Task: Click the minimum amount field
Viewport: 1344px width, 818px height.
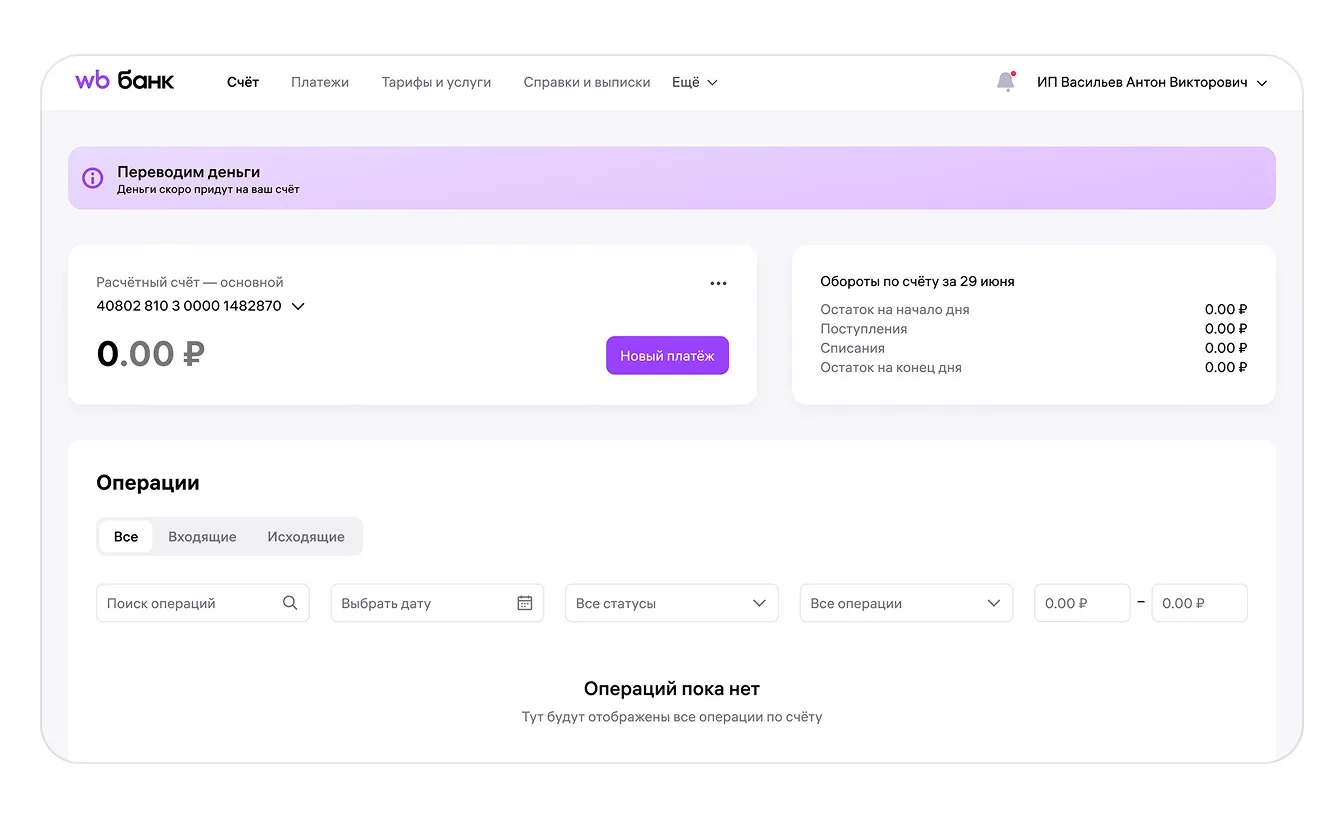Action: pyautogui.click(x=1081, y=603)
